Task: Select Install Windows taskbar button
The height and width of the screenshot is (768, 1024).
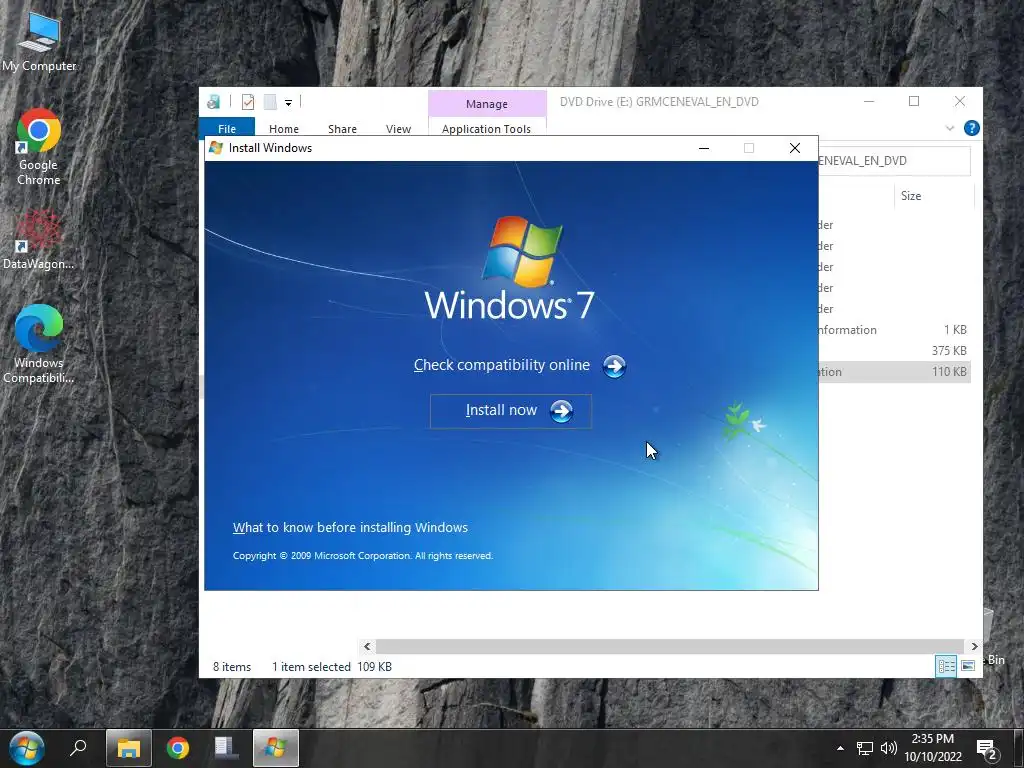Action: click(276, 748)
